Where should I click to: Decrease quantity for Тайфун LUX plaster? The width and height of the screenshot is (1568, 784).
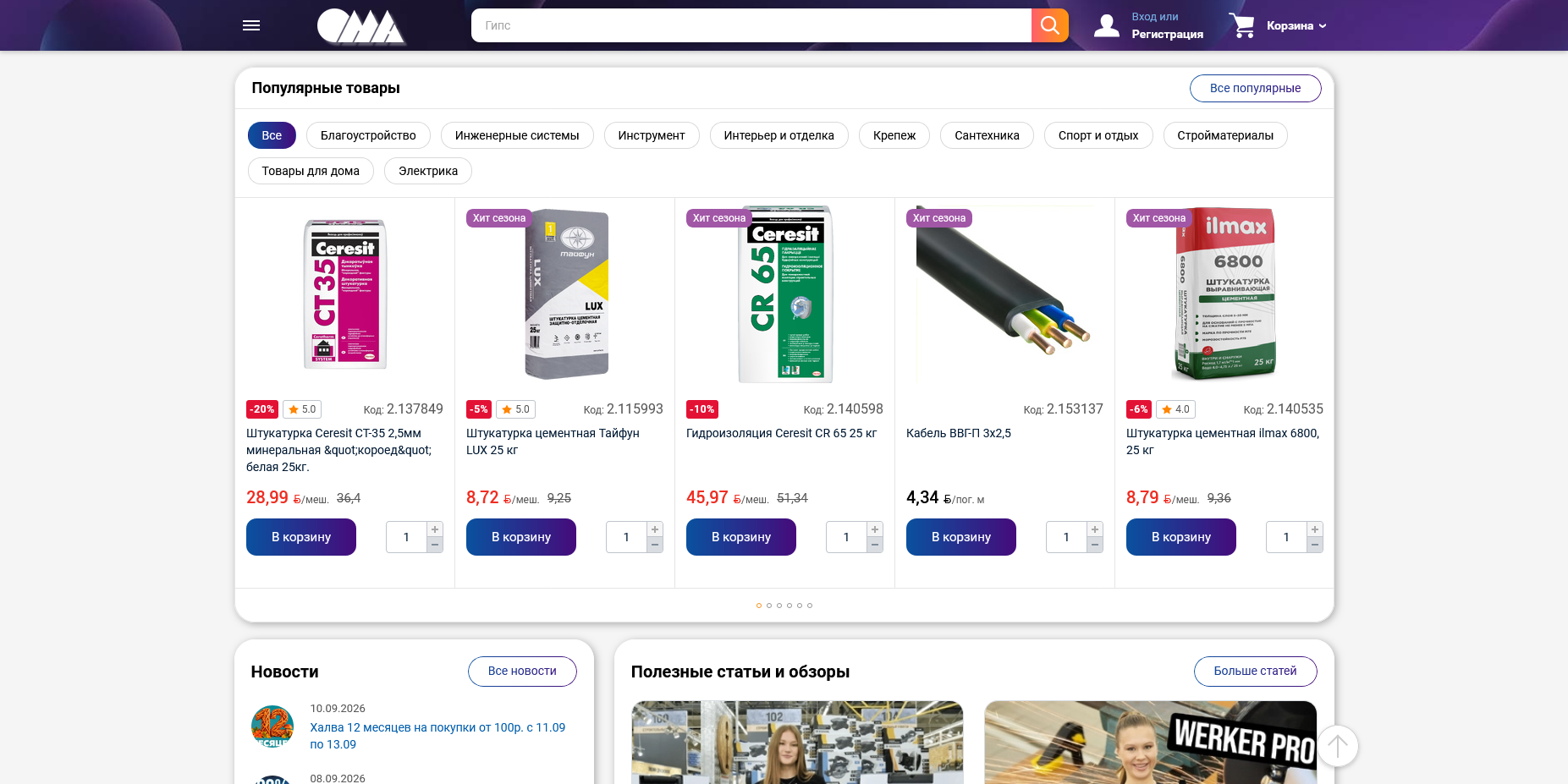pyautogui.click(x=655, y=545)
